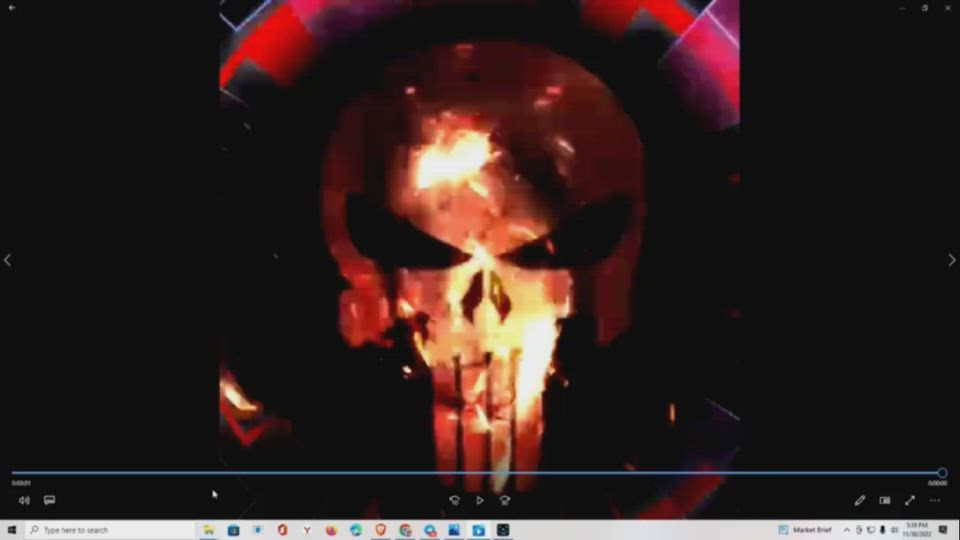The image size is (960, 540).
Task: Open the Market Brief taskbar widget
Action: pos(805,530)
